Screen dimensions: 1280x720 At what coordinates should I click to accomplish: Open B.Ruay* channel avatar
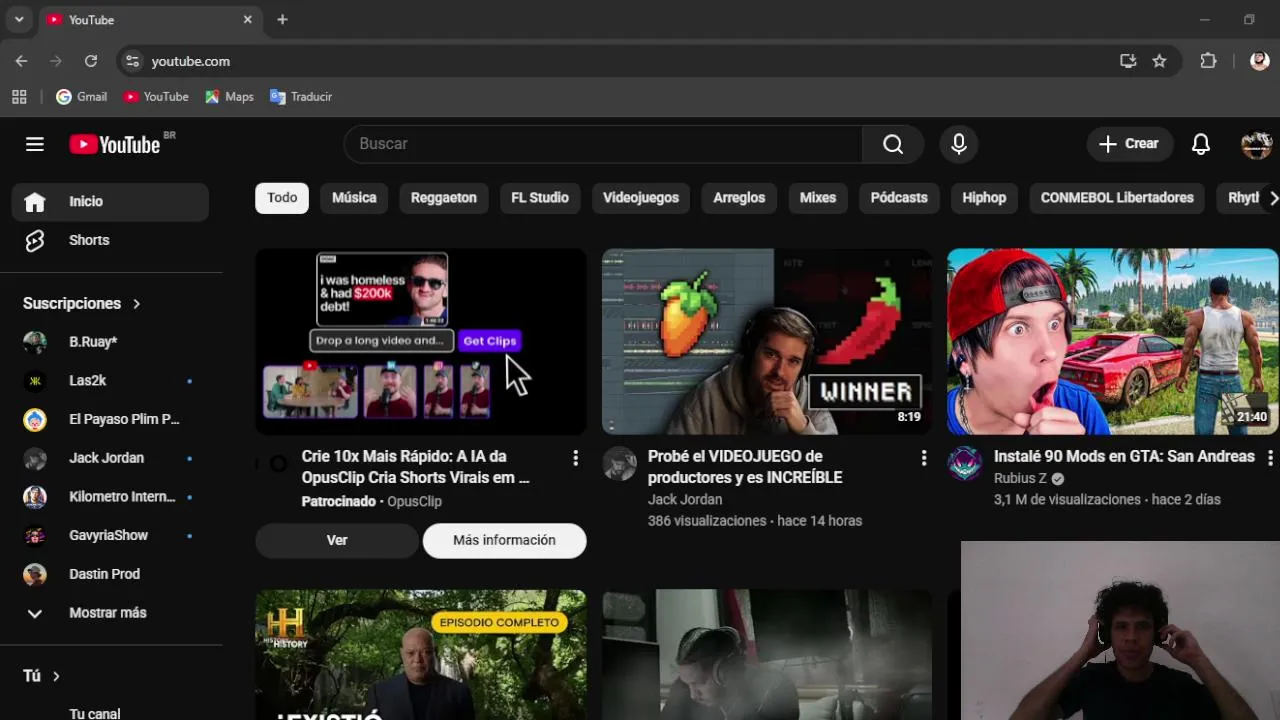tap(35, 342)
